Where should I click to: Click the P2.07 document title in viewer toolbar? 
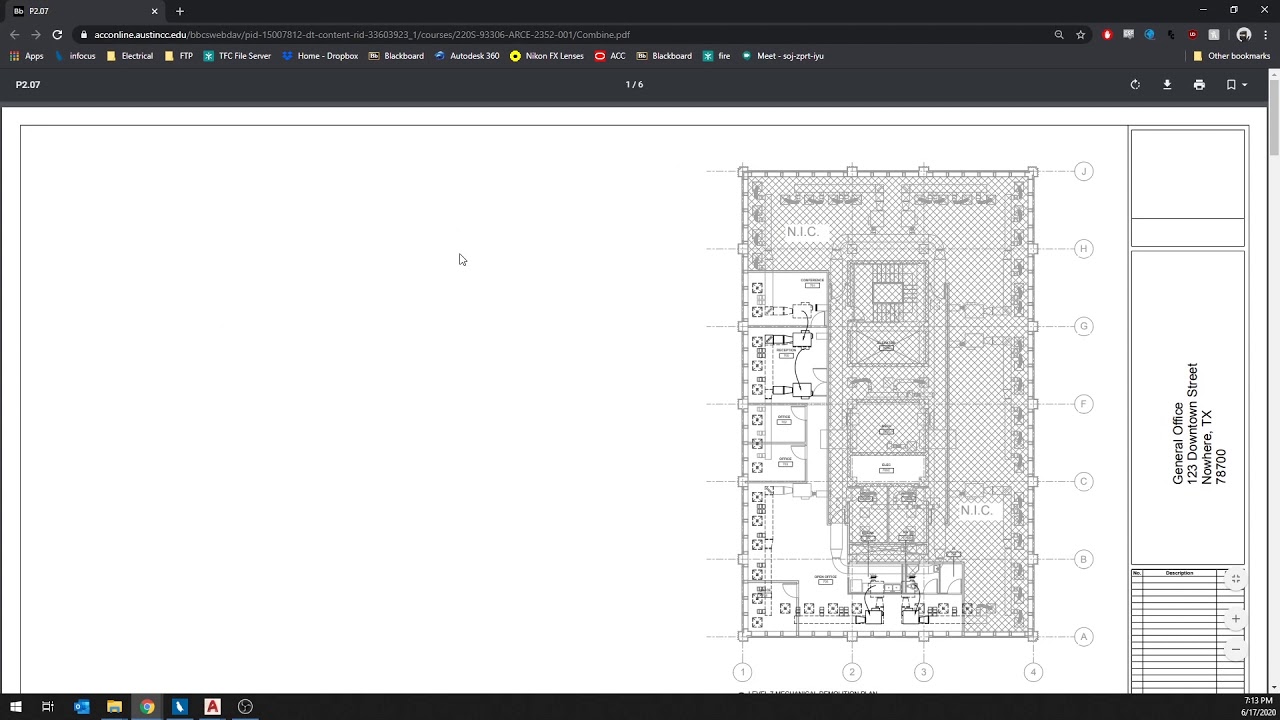28,85
